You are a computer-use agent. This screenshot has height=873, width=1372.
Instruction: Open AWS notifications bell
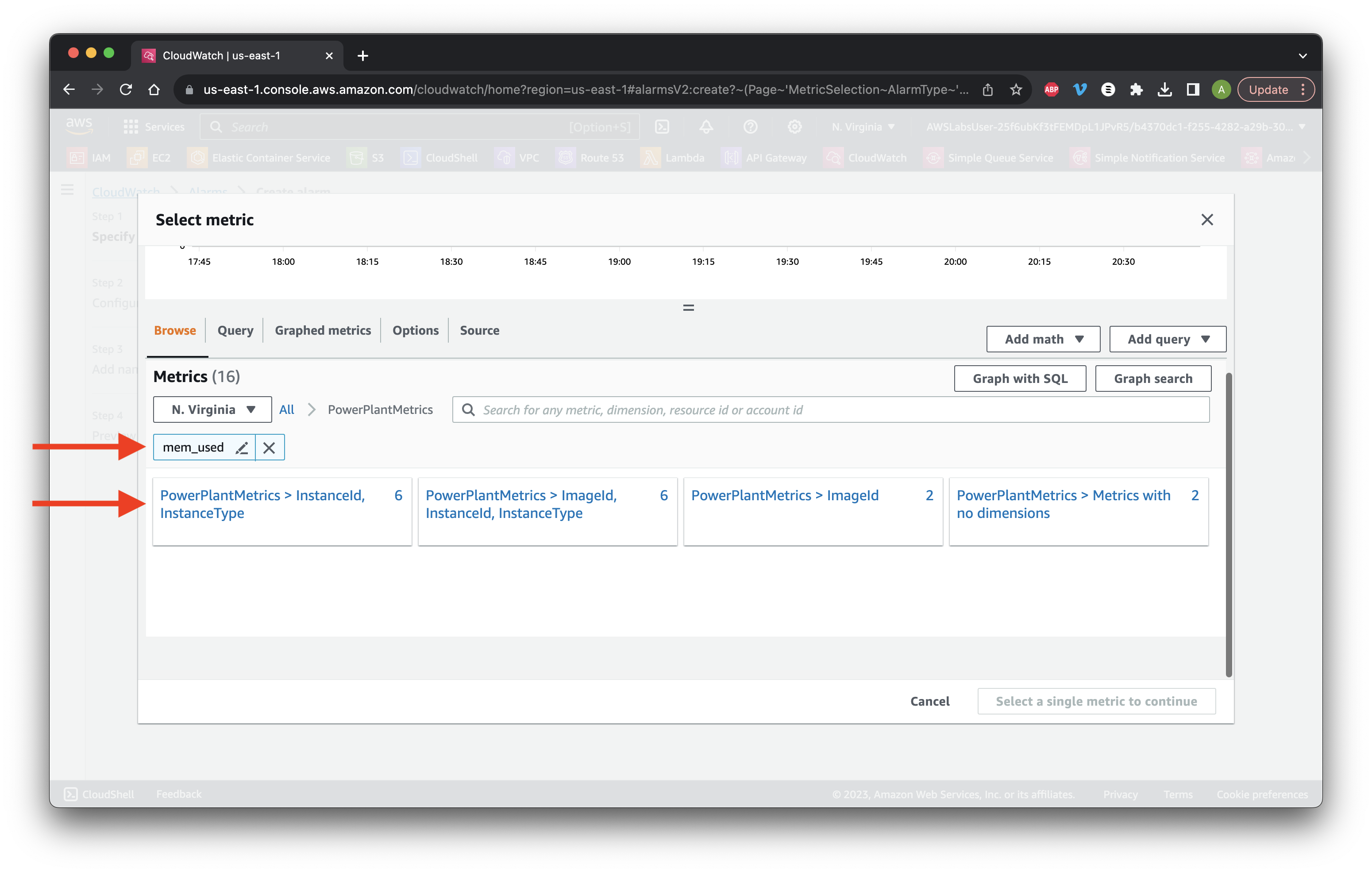click(706, 127)
